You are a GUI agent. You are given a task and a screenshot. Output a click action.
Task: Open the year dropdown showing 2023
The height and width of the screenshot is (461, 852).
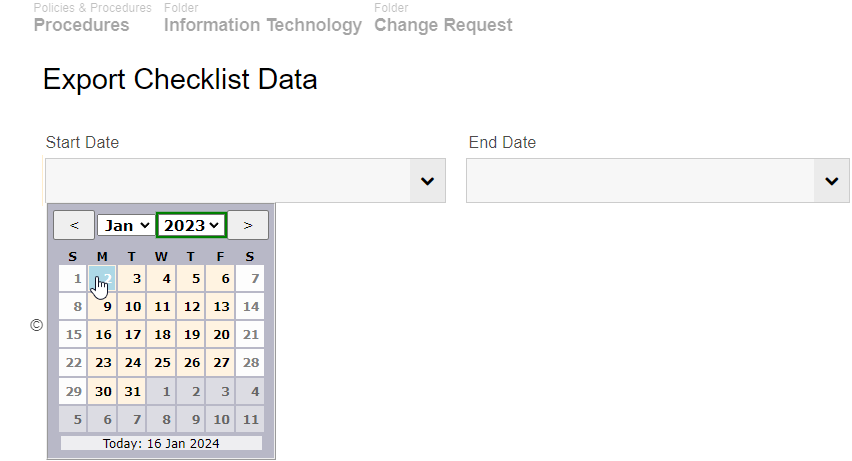(x=192, y=225)
